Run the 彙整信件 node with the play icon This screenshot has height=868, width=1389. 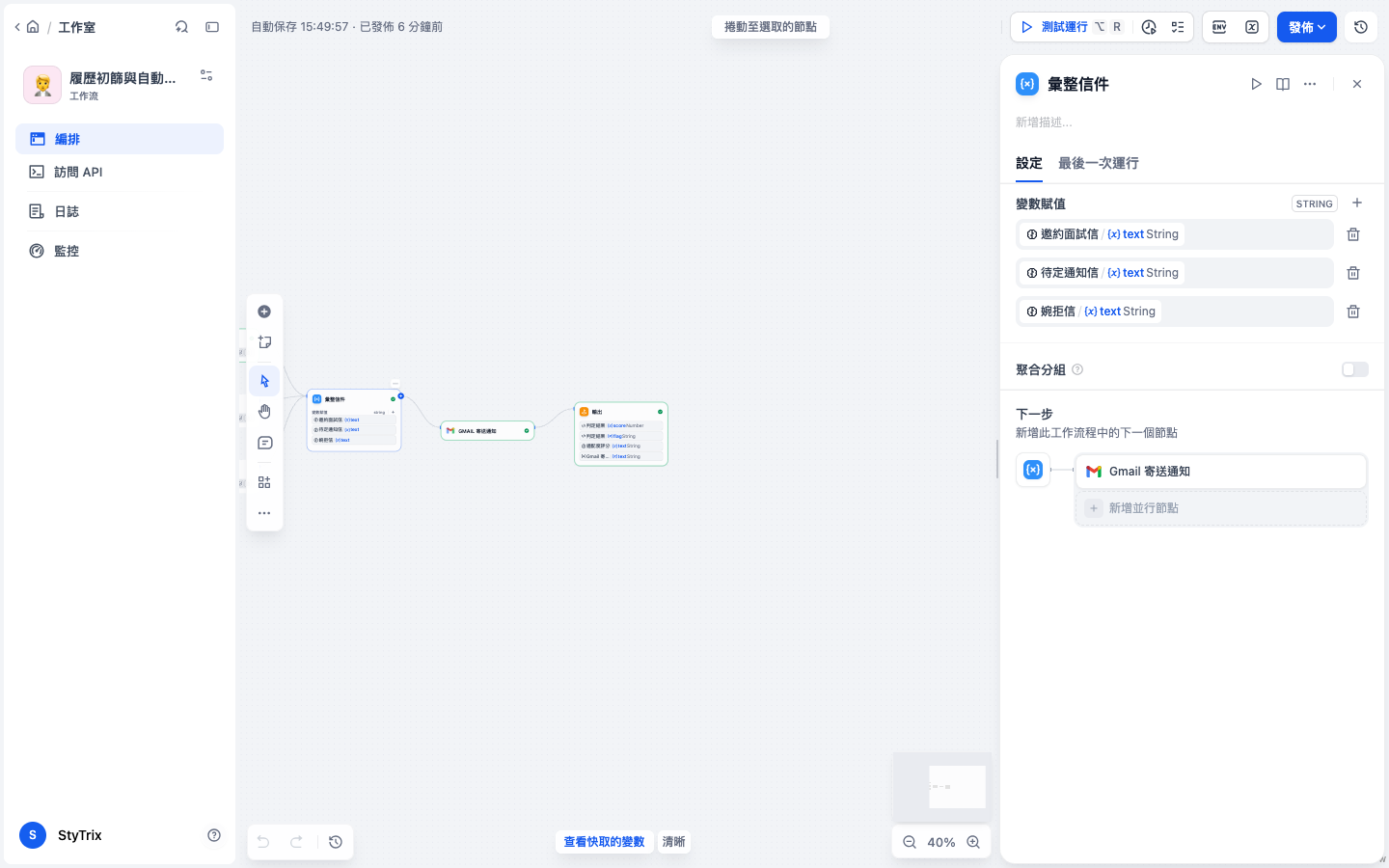point(1256,84)
